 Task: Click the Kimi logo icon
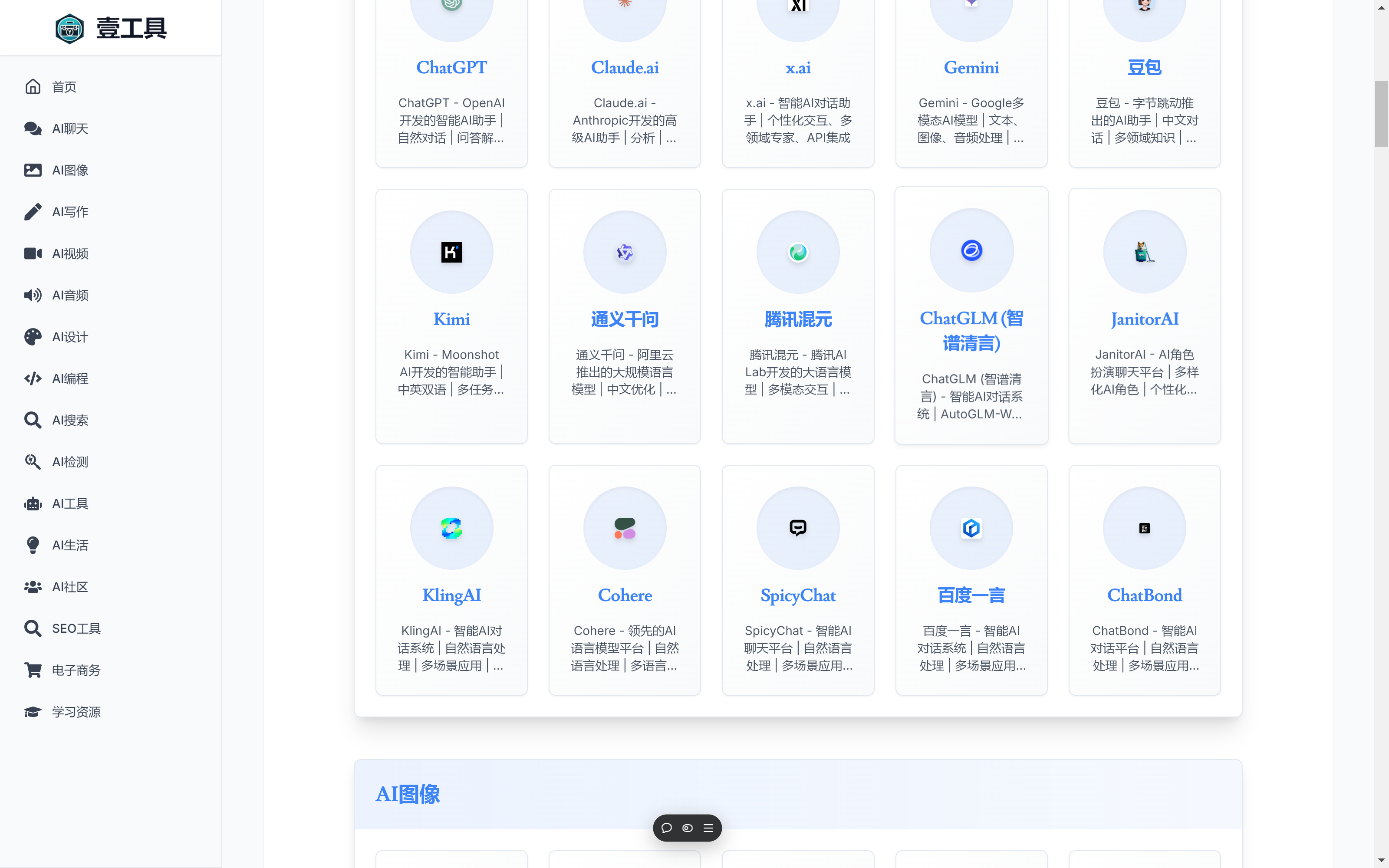pyautogui.click(x=452, y=252)
